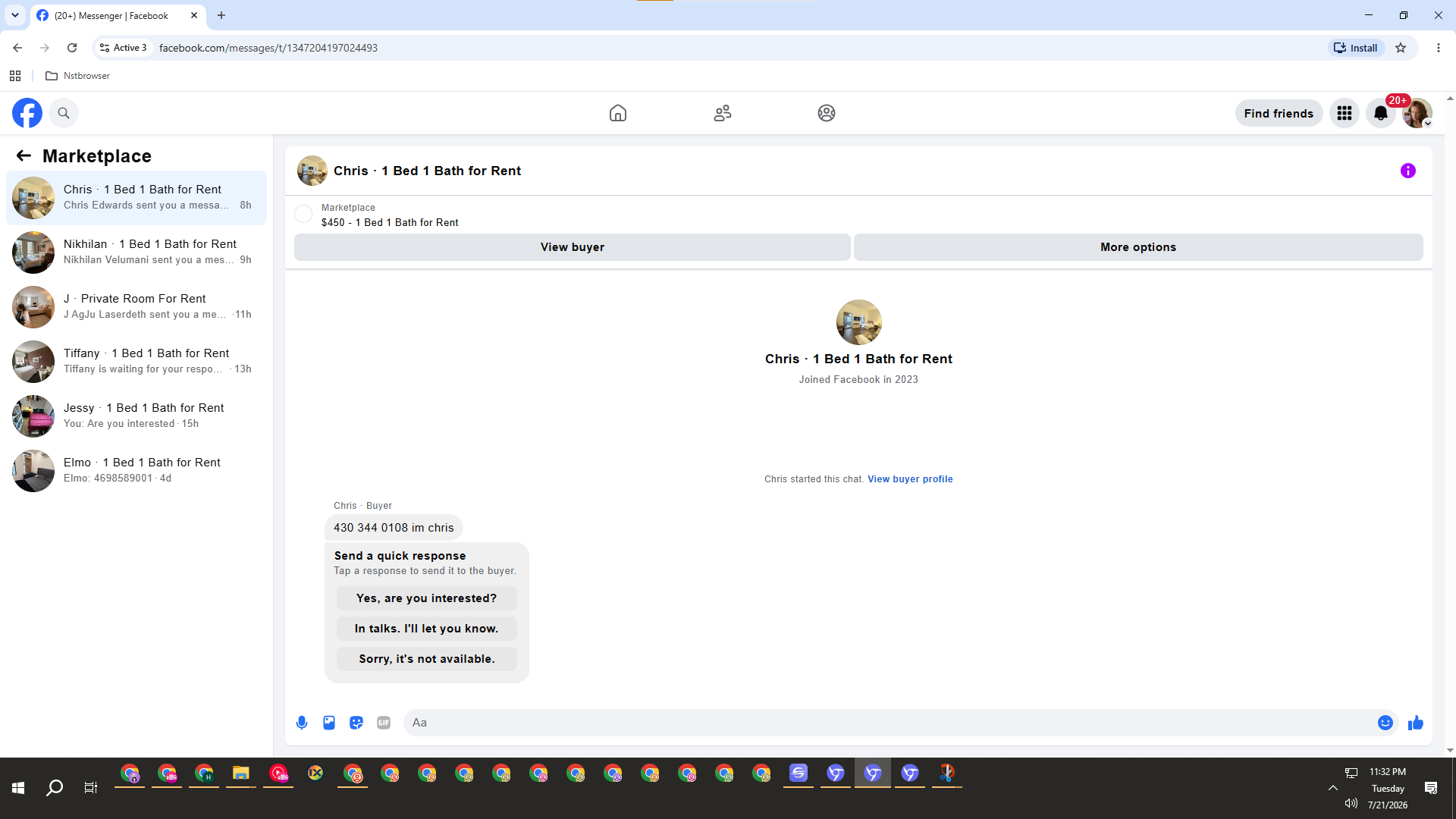The height and width of the screenshot is (819, 1456).
Task: Open the Nstbrowser bookmarks folder
Action: pyautogui.click(x=78, y=76)
